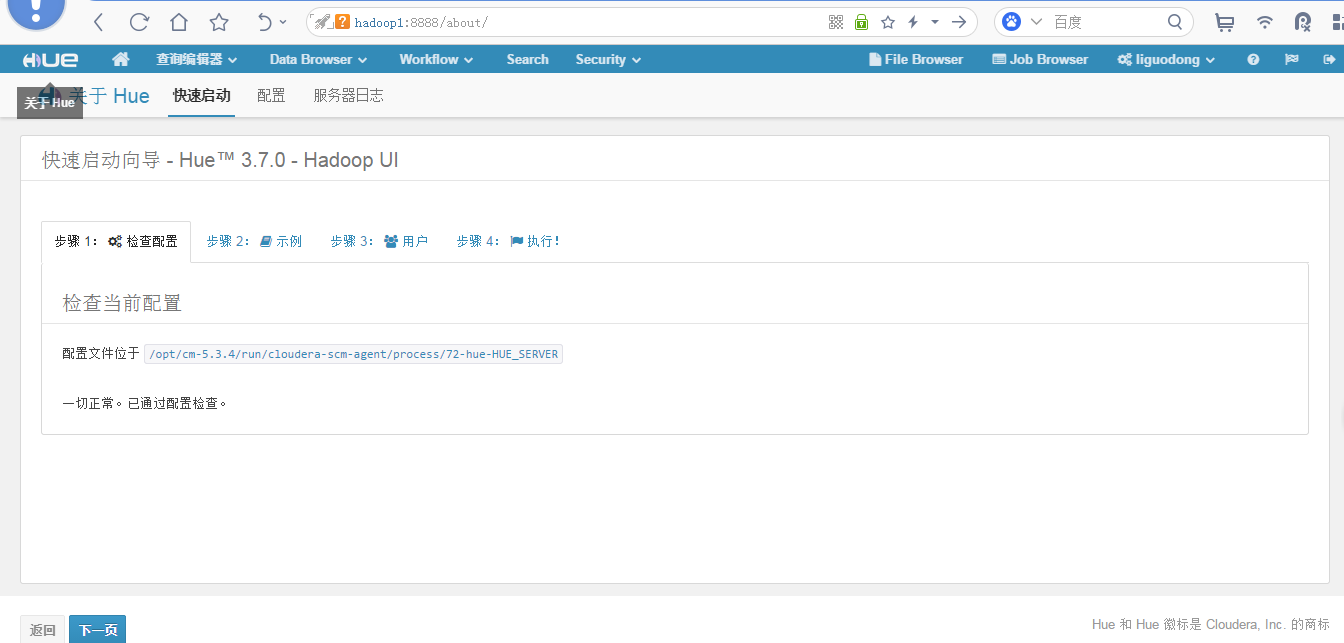
Task: Click the Hue logo in navbar
Action: [x=50, y=60]
